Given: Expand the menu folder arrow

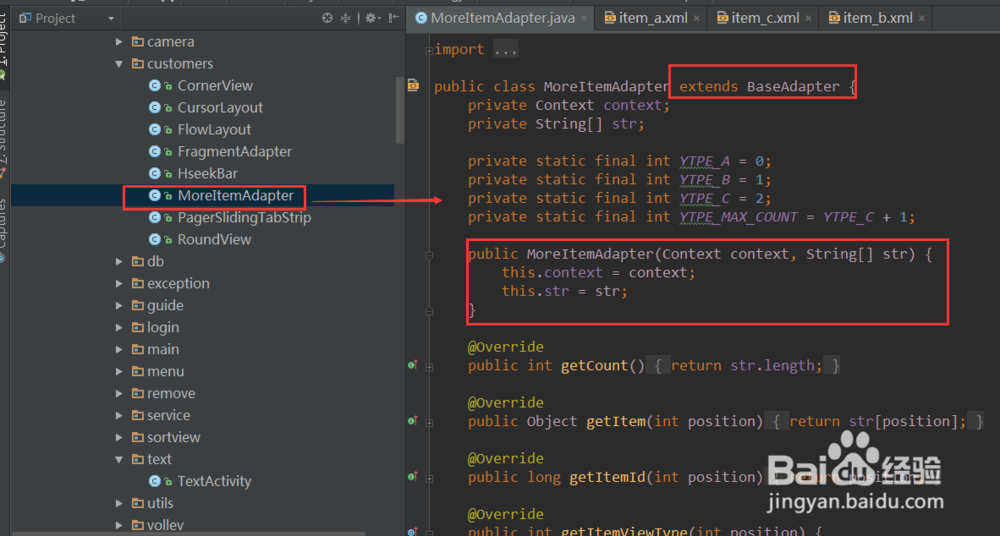Looking at the screenshot, I should 119,371.
